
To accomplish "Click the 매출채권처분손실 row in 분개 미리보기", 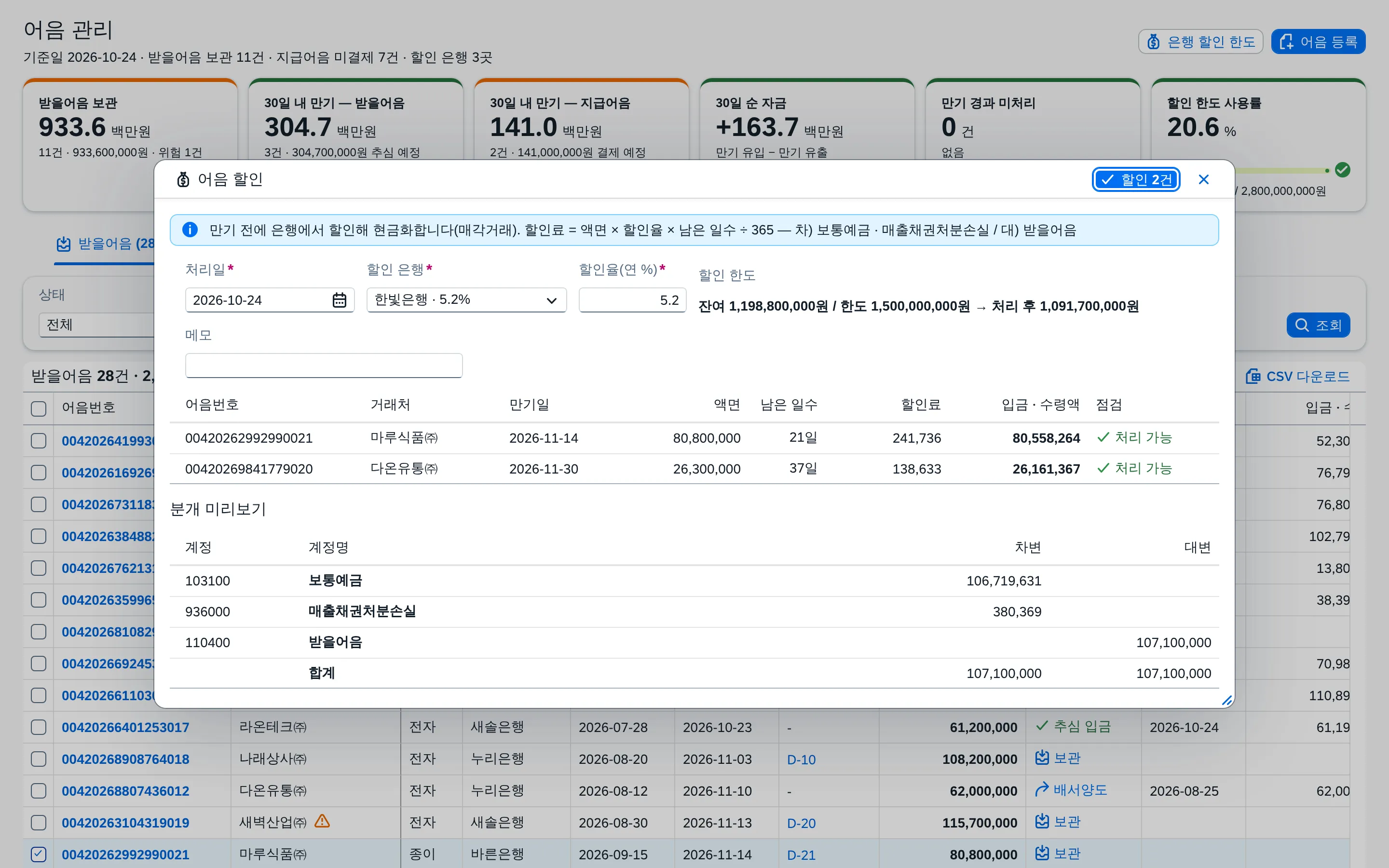I will click(694, 612).
